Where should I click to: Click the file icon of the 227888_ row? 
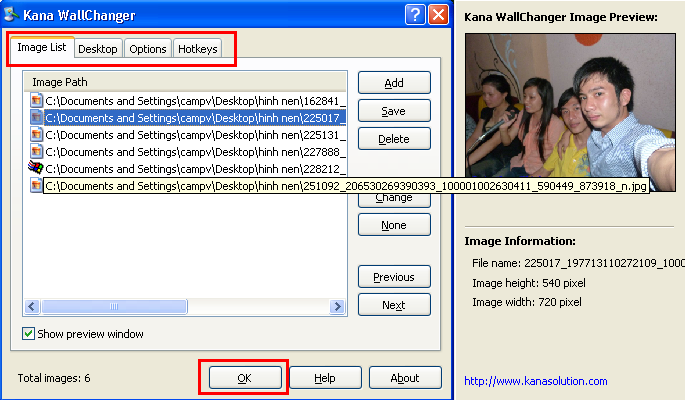coord(36,152)
